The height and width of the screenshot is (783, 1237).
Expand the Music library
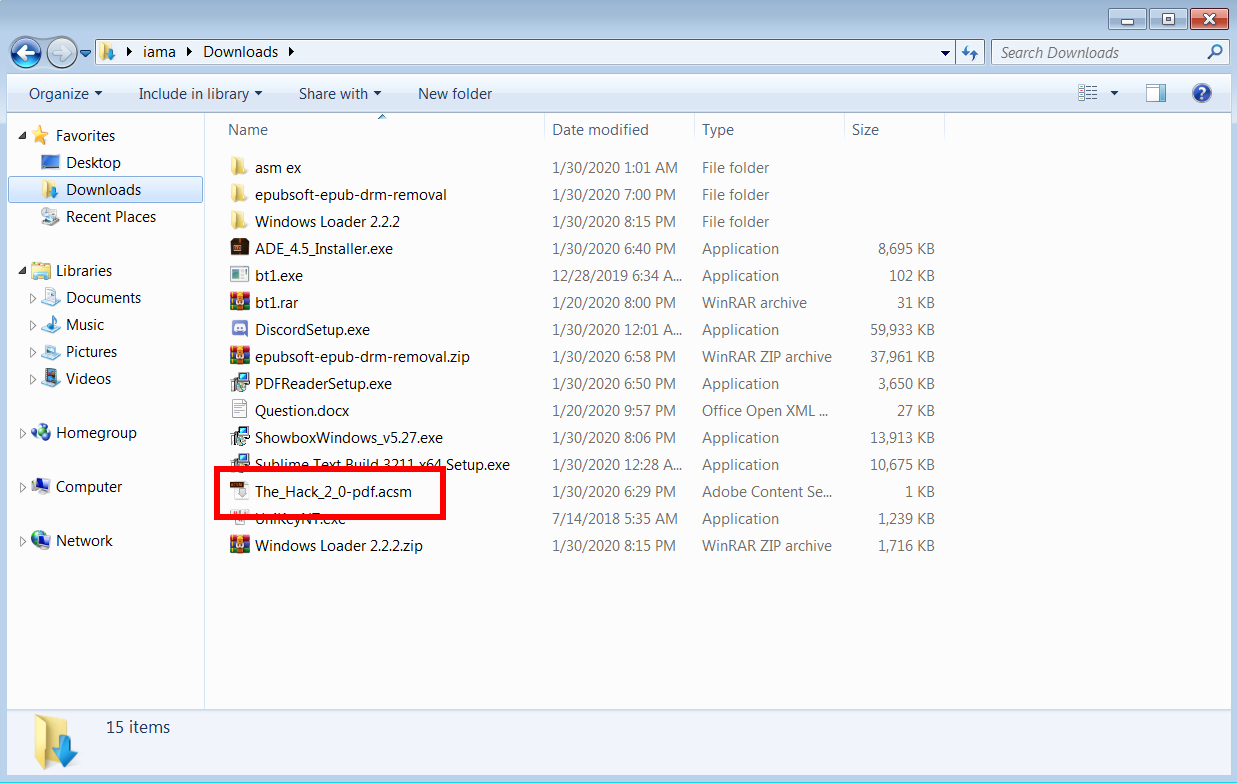[34, 325]
